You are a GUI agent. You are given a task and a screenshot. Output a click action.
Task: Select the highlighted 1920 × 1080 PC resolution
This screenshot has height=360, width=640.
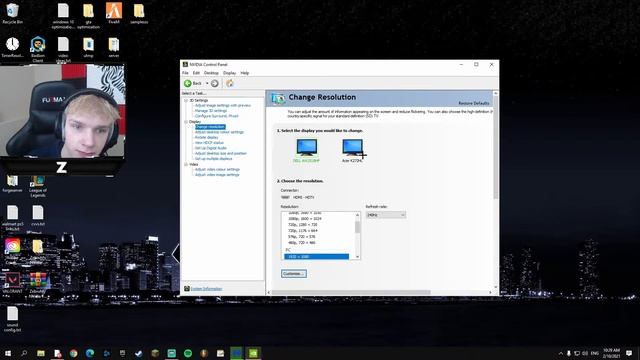[316, 257]
